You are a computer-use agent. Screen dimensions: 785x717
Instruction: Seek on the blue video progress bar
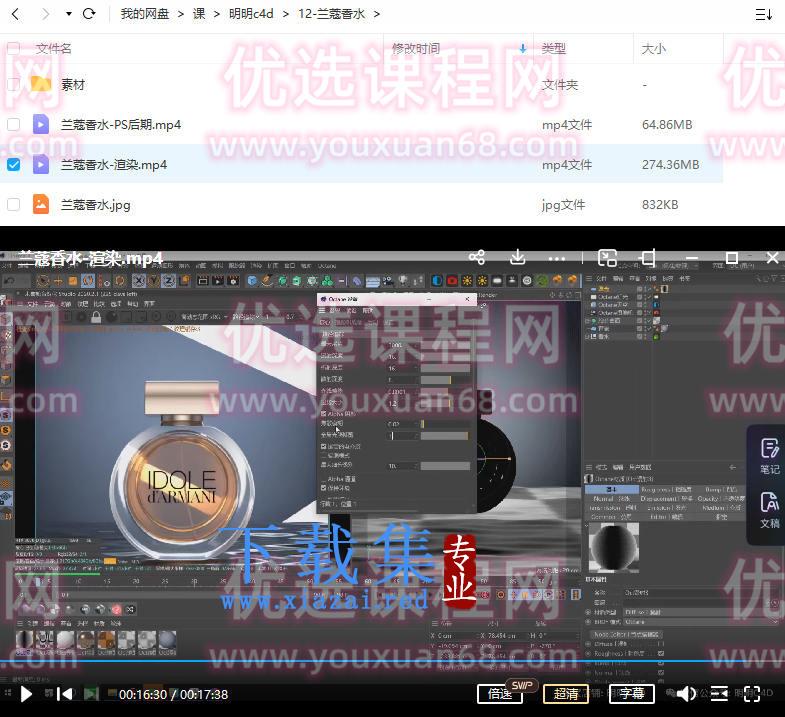click(392, 661)
